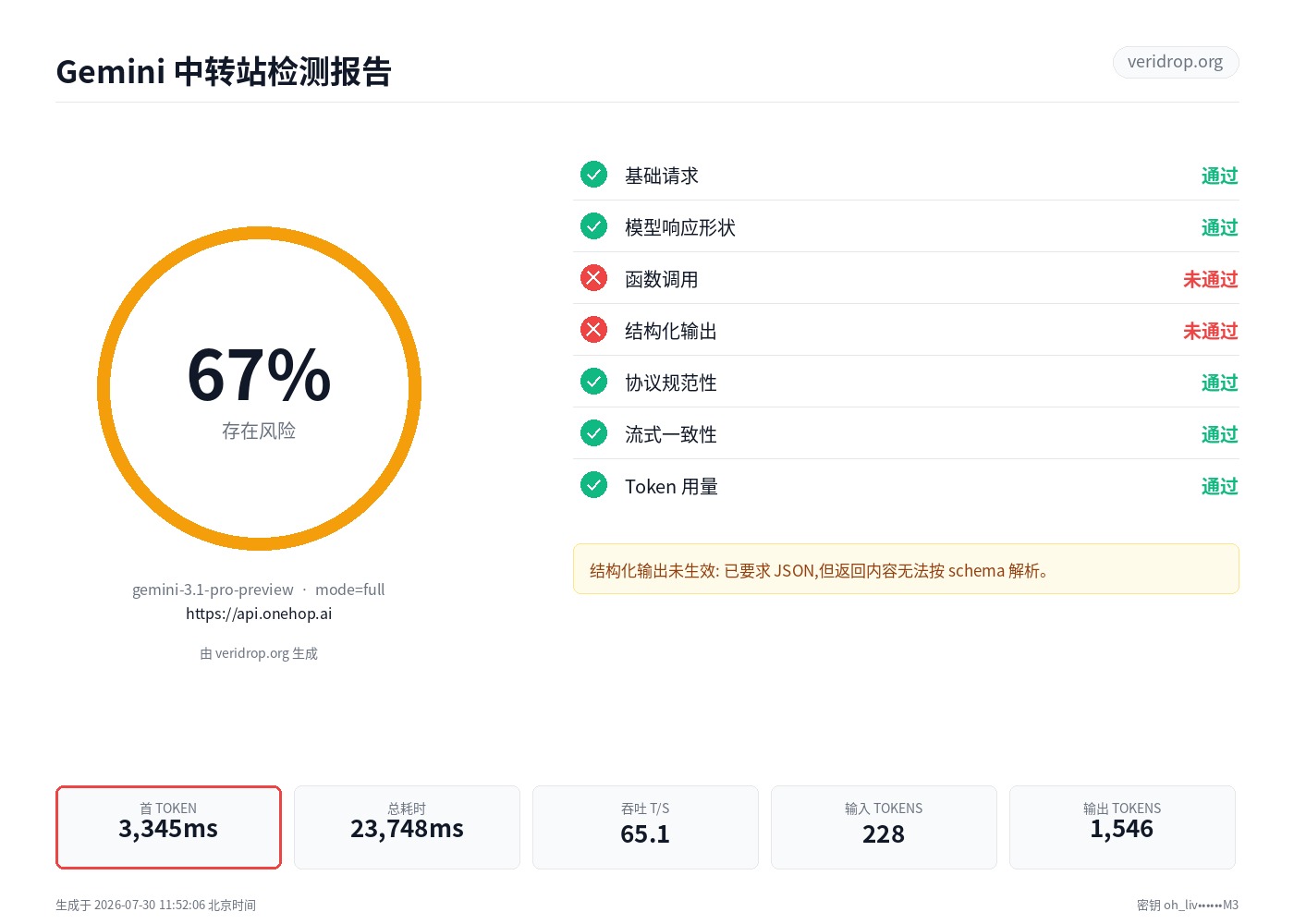This screenshot has height=924, width=1294.
Task: Click the green check icon for 协议规范性
Action: (x=593, y=382)
